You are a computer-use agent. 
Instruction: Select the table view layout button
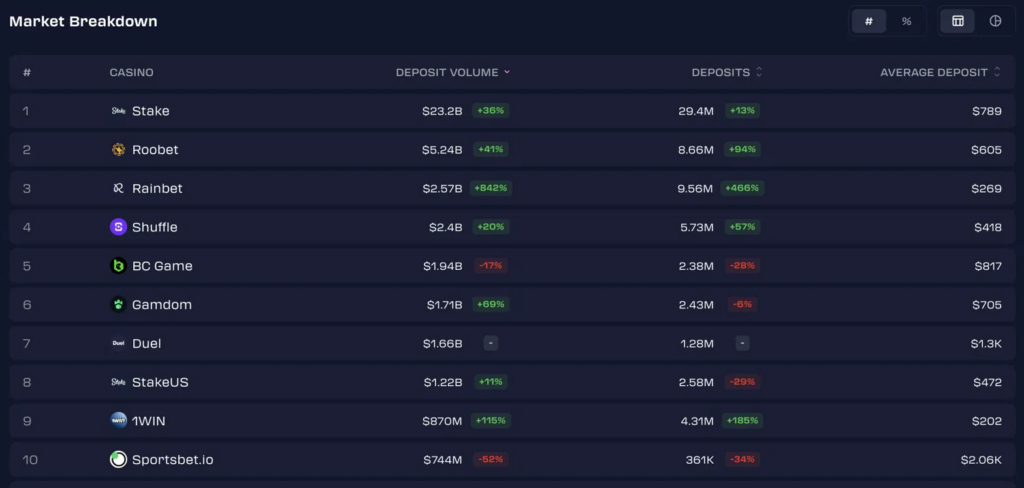(958, 21)
